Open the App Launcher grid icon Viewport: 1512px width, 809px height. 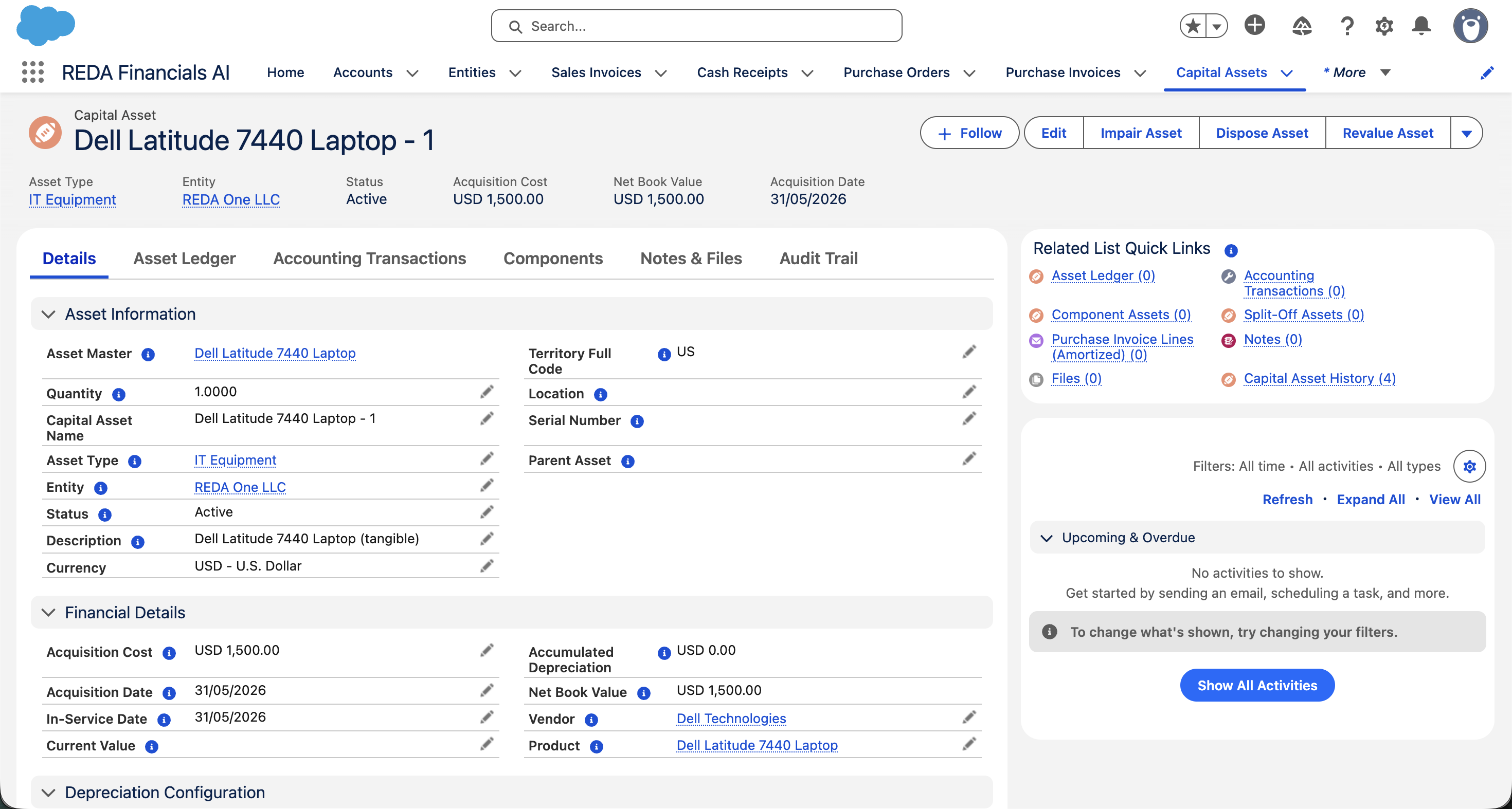[33, 72]
